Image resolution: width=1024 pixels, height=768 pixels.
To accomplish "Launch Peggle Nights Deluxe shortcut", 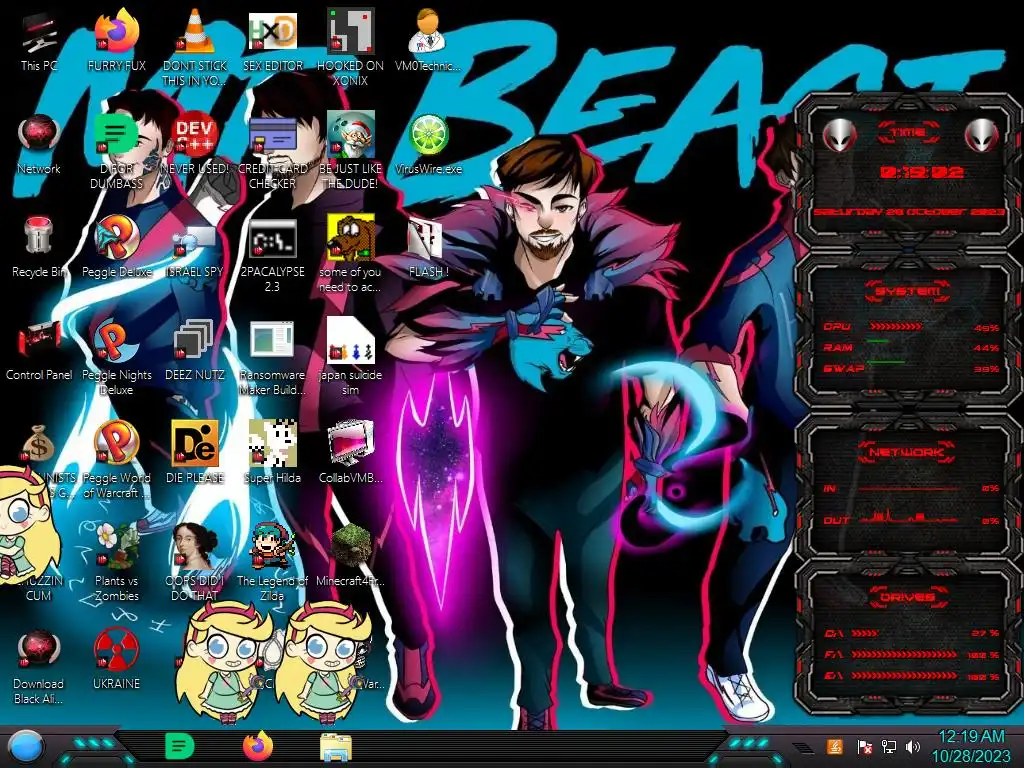I will pyautogui.click(x=116, y=341).
